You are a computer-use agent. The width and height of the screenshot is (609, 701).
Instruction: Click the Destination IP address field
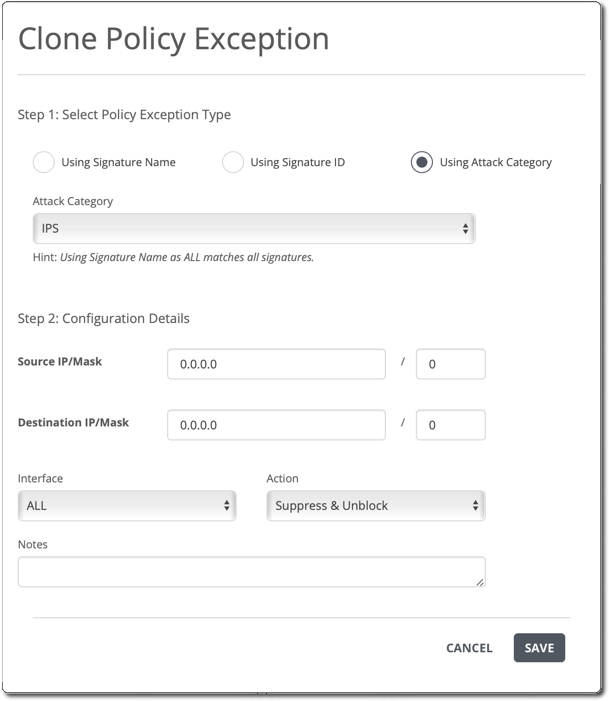pos(276,425)
